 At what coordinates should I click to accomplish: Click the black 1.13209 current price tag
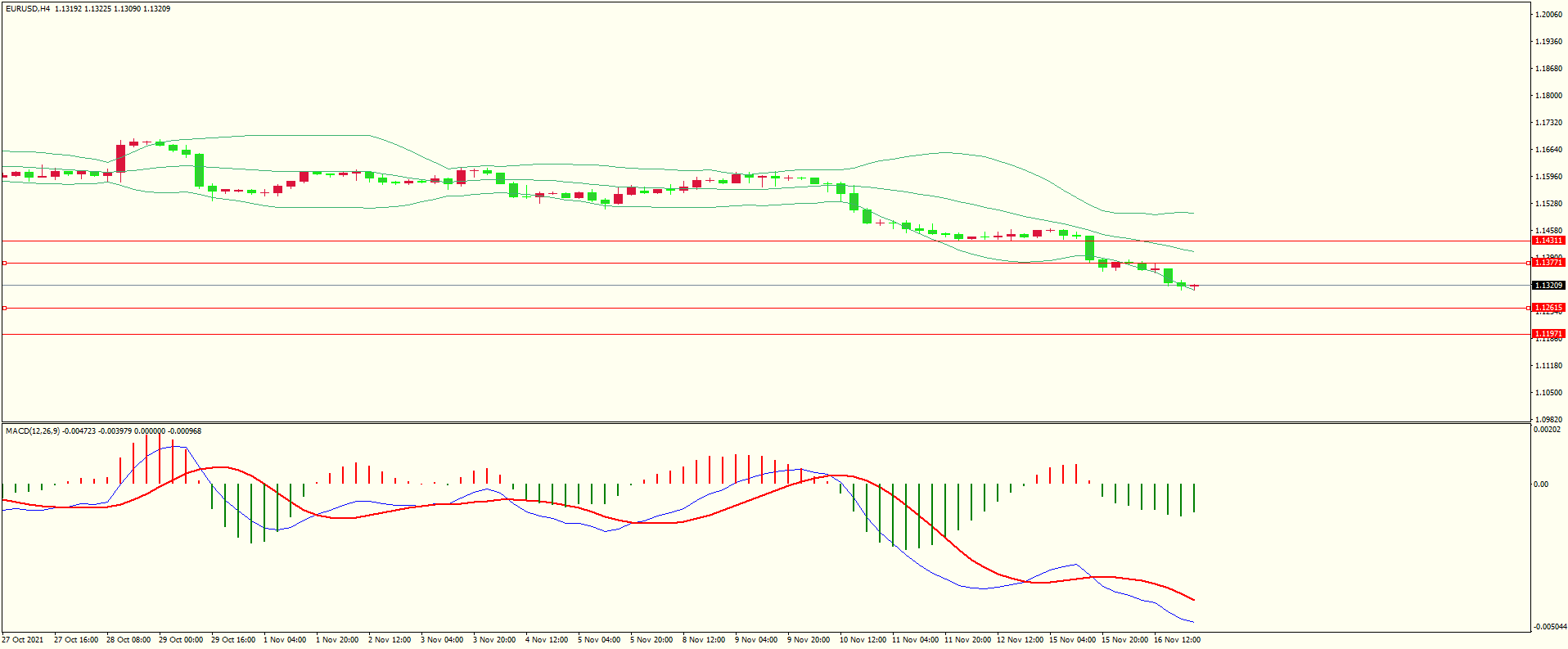[1548, 286]
